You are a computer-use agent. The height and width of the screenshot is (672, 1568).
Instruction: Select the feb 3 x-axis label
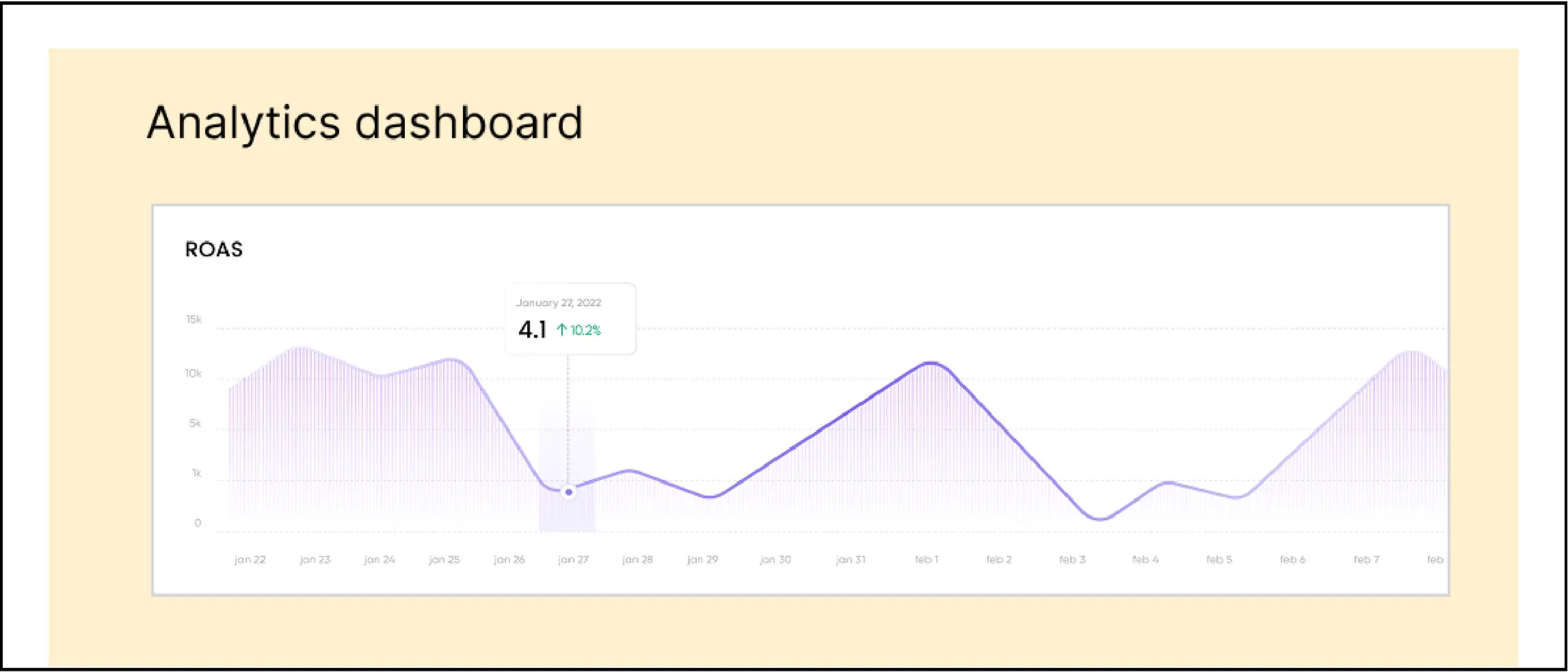[1072, 559]
